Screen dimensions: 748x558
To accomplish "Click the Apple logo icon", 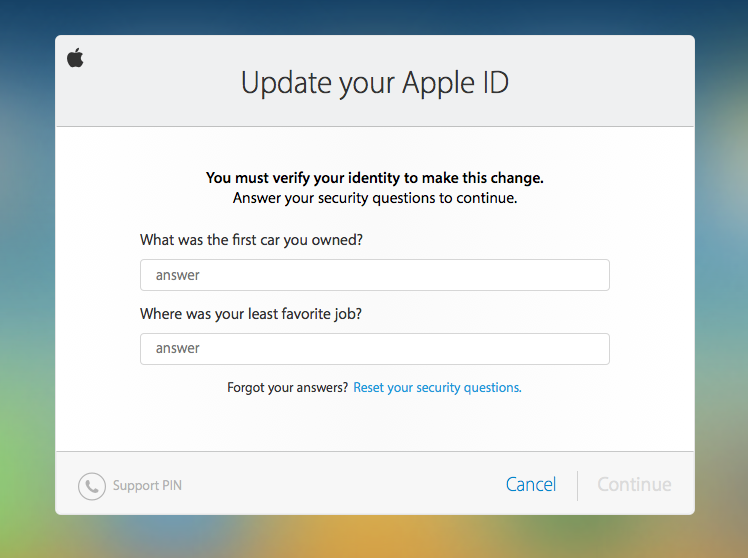I will click(x=75, y=58).
